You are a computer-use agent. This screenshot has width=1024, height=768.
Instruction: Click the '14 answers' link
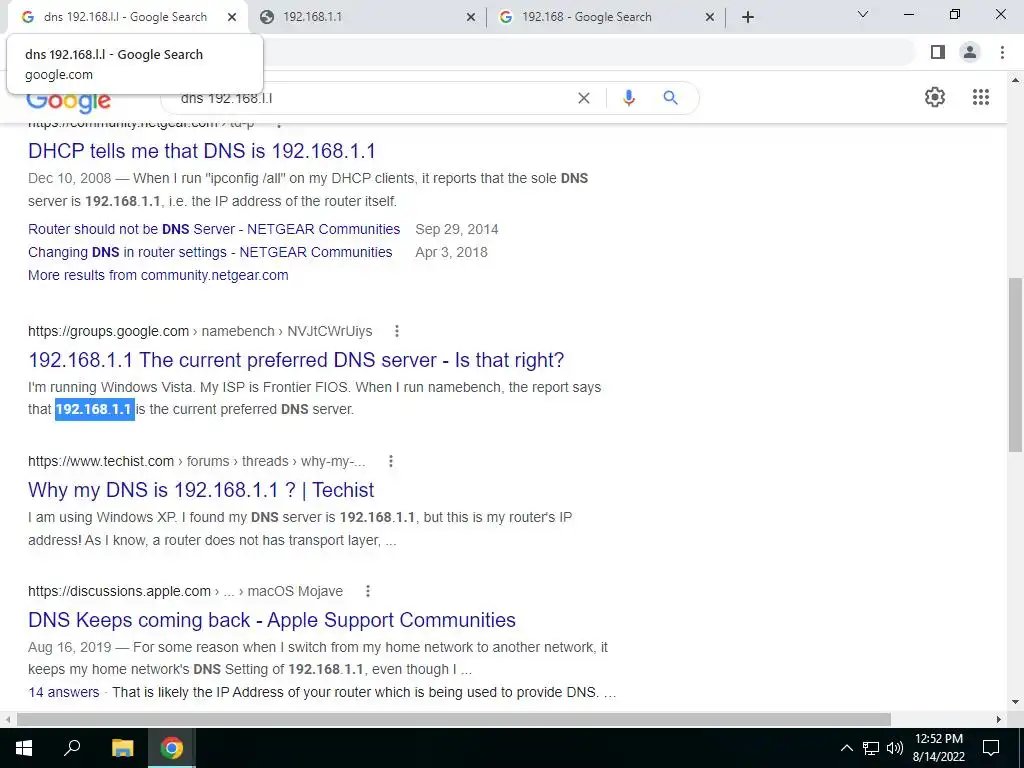pyautogui.click(x=63, y=692)
